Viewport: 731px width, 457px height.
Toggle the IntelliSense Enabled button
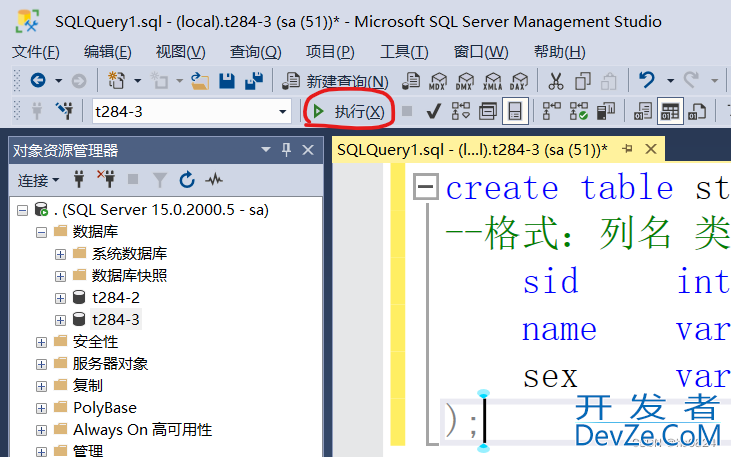tap(515, 111)
